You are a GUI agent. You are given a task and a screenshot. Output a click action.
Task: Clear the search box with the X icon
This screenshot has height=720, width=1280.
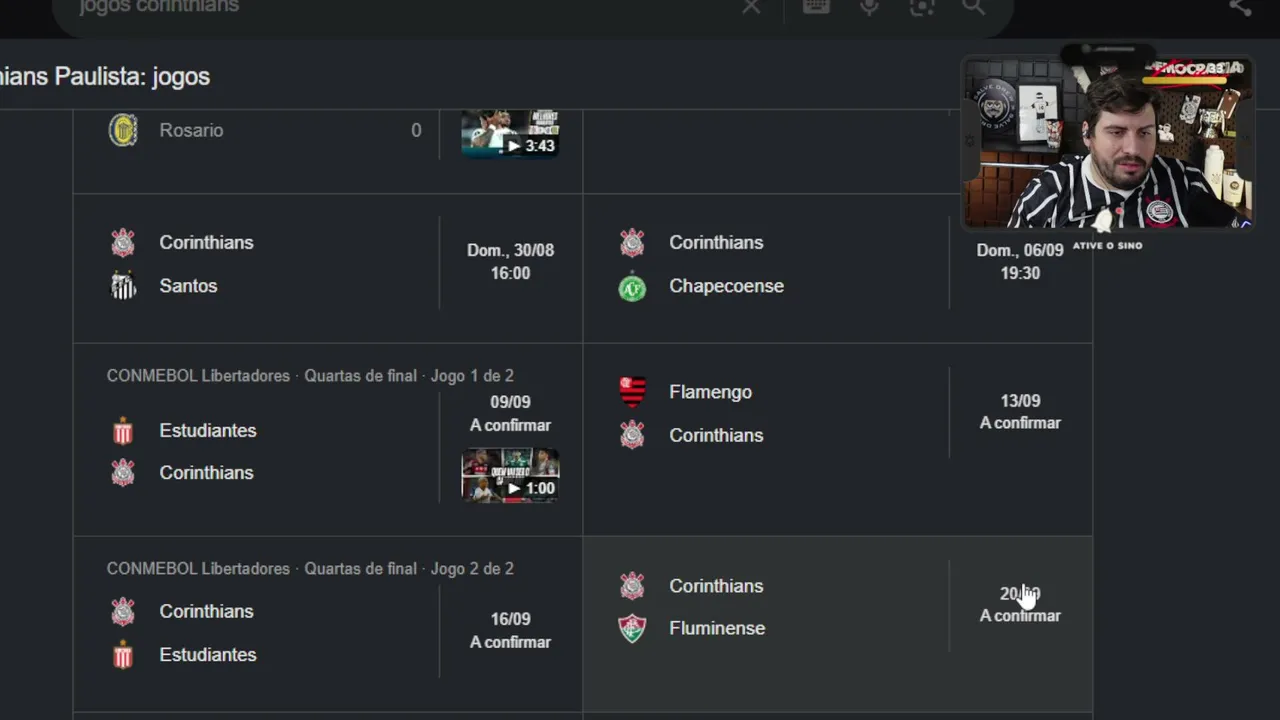coord(751,7)
